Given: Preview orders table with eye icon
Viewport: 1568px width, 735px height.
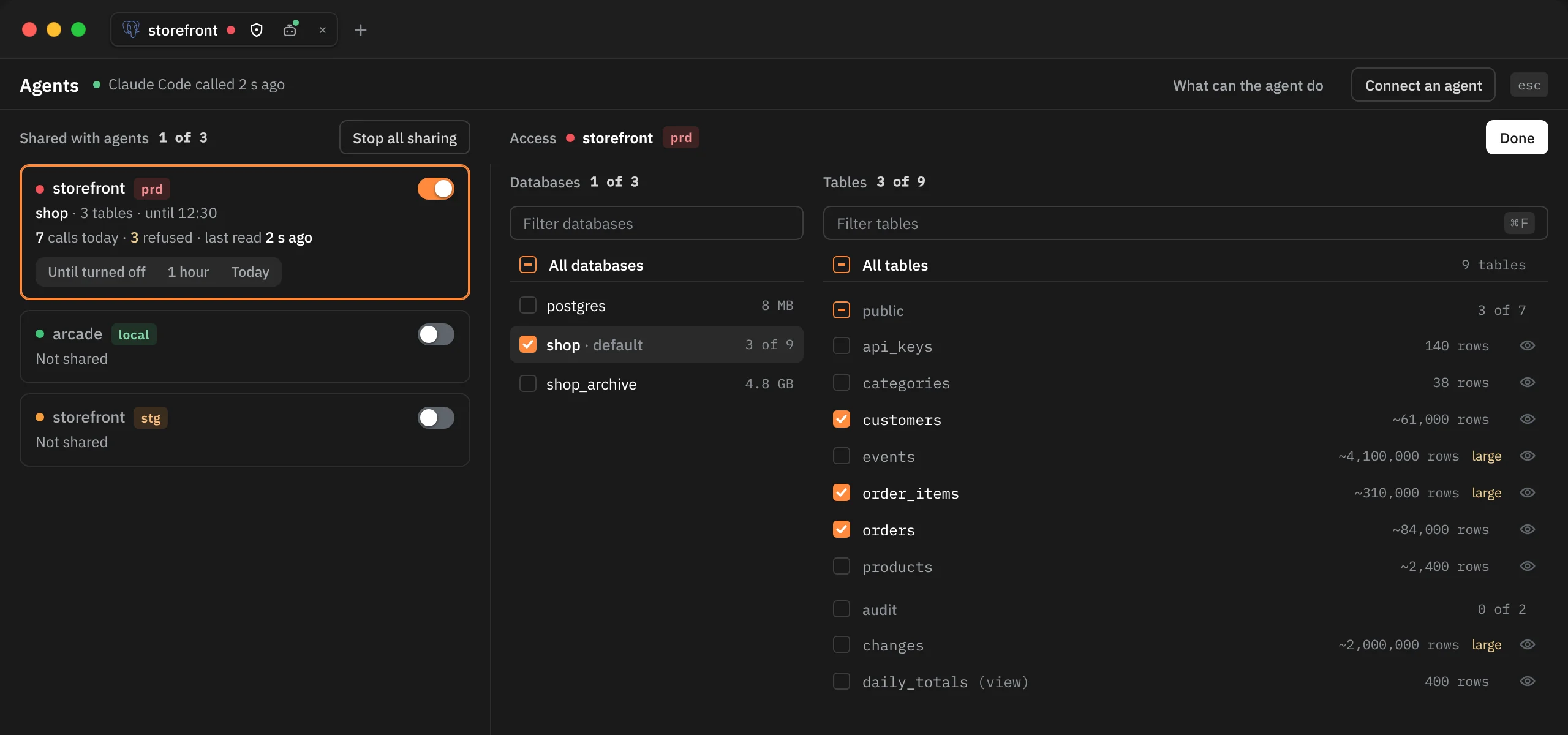Looking at the screenshot, I should (1528, 529).
